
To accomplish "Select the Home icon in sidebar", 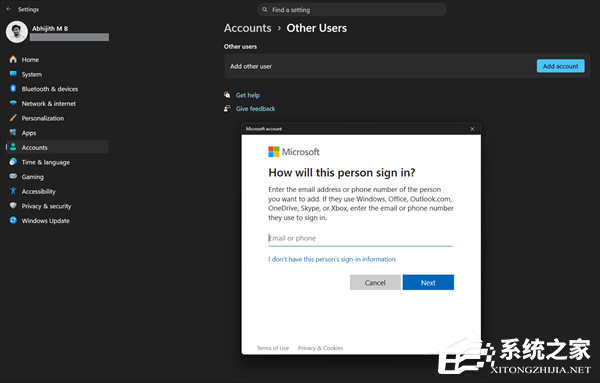I will click(13, 59).
